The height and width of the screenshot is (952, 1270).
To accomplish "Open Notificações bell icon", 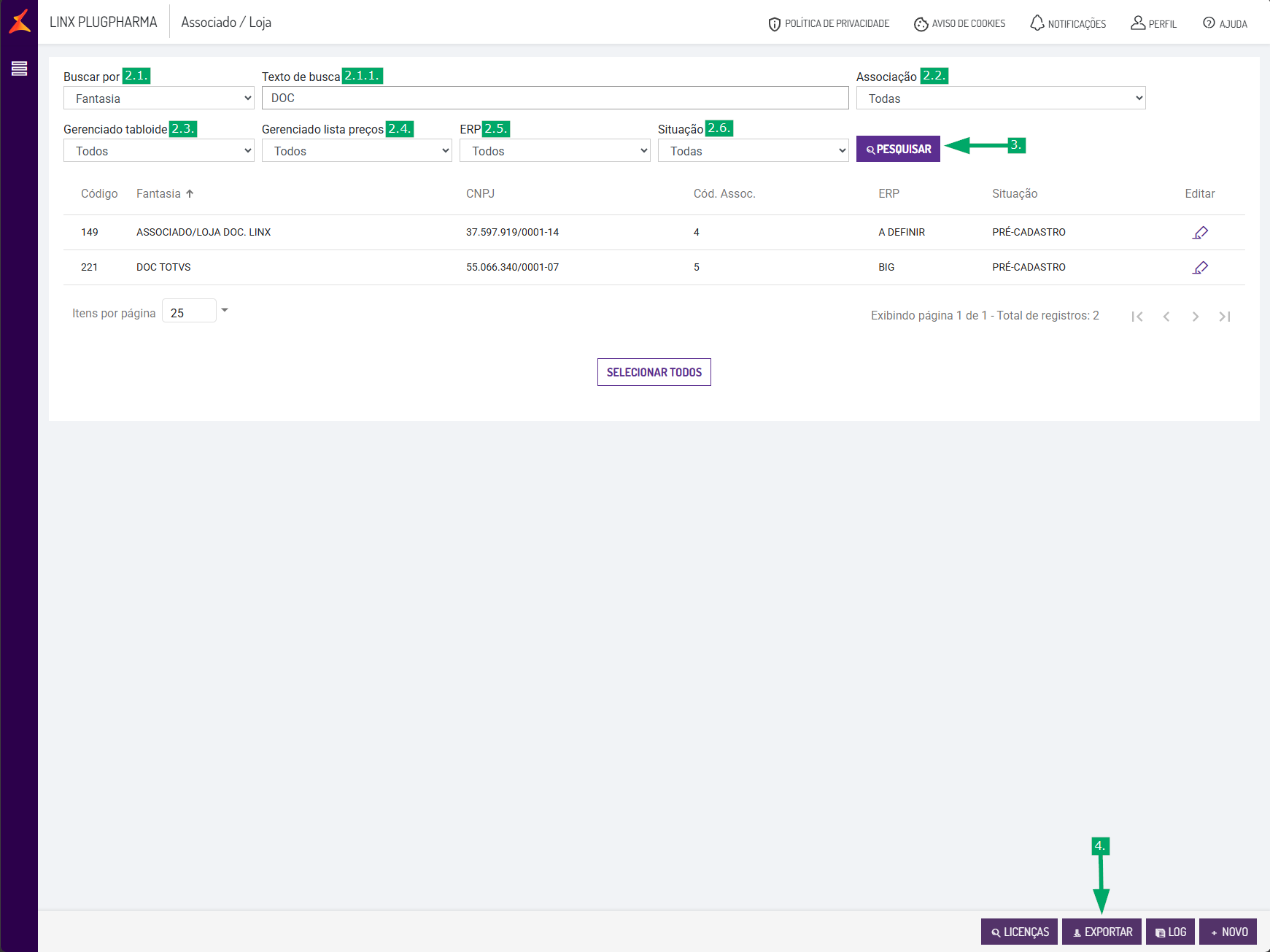I will (1068, 23).
